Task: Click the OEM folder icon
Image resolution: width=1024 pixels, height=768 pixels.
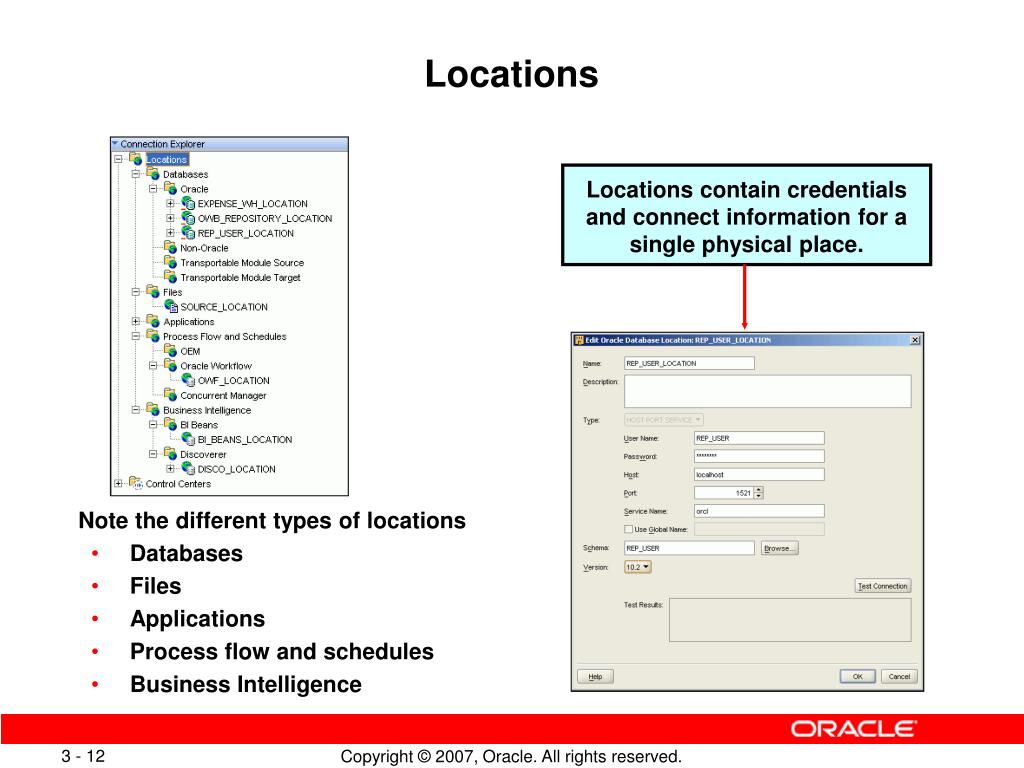Action: (170, 350)
